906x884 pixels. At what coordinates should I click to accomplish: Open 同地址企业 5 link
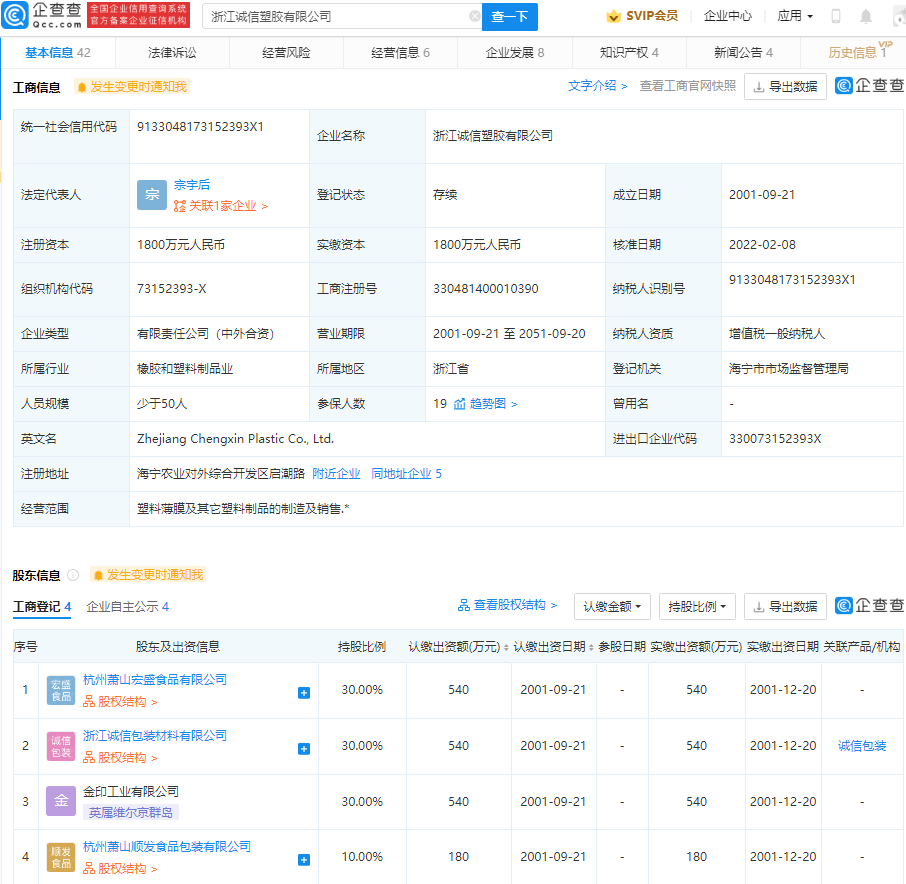coord(407,474)
